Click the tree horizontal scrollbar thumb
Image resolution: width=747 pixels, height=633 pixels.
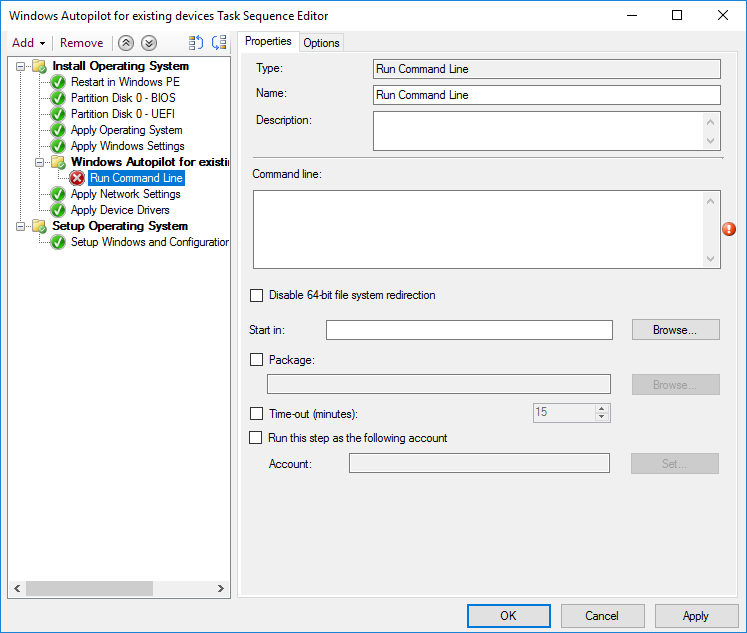[x=90, y=589]
